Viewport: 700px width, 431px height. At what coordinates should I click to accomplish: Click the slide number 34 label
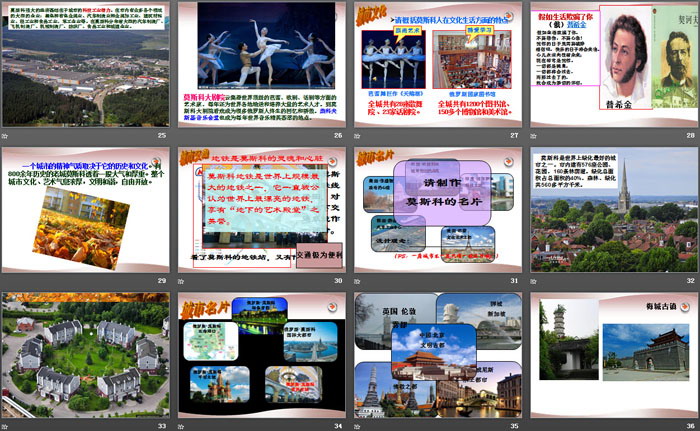click(338, 426)
